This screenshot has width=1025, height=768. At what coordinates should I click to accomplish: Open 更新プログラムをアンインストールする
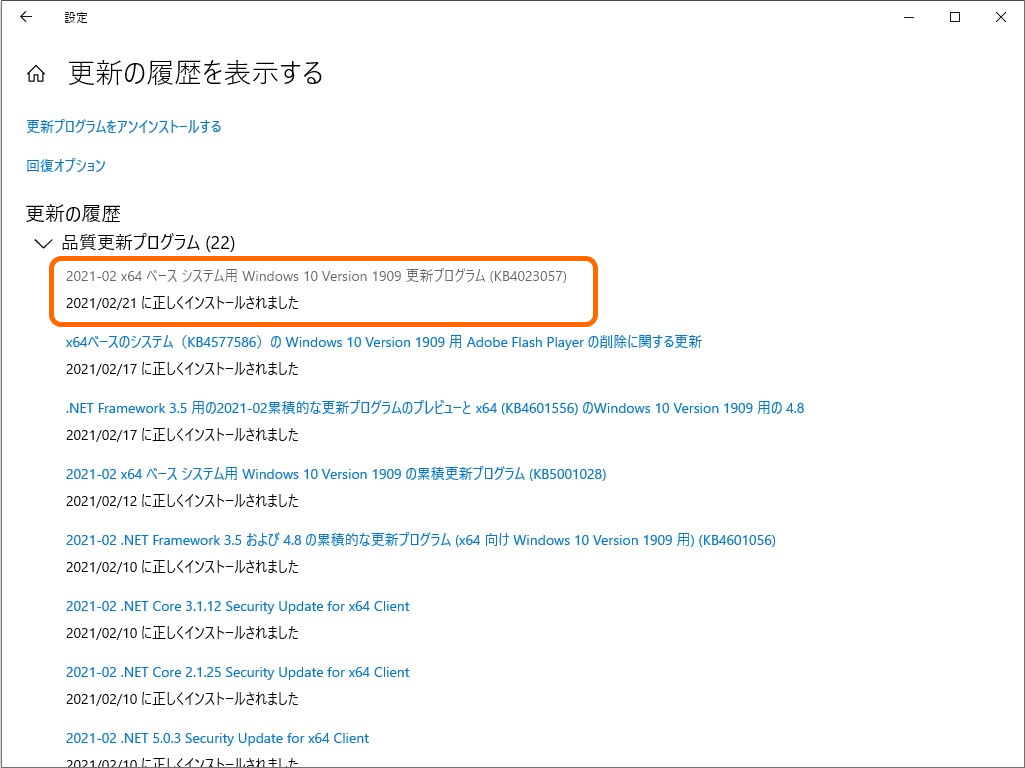[x=123, y=126]
